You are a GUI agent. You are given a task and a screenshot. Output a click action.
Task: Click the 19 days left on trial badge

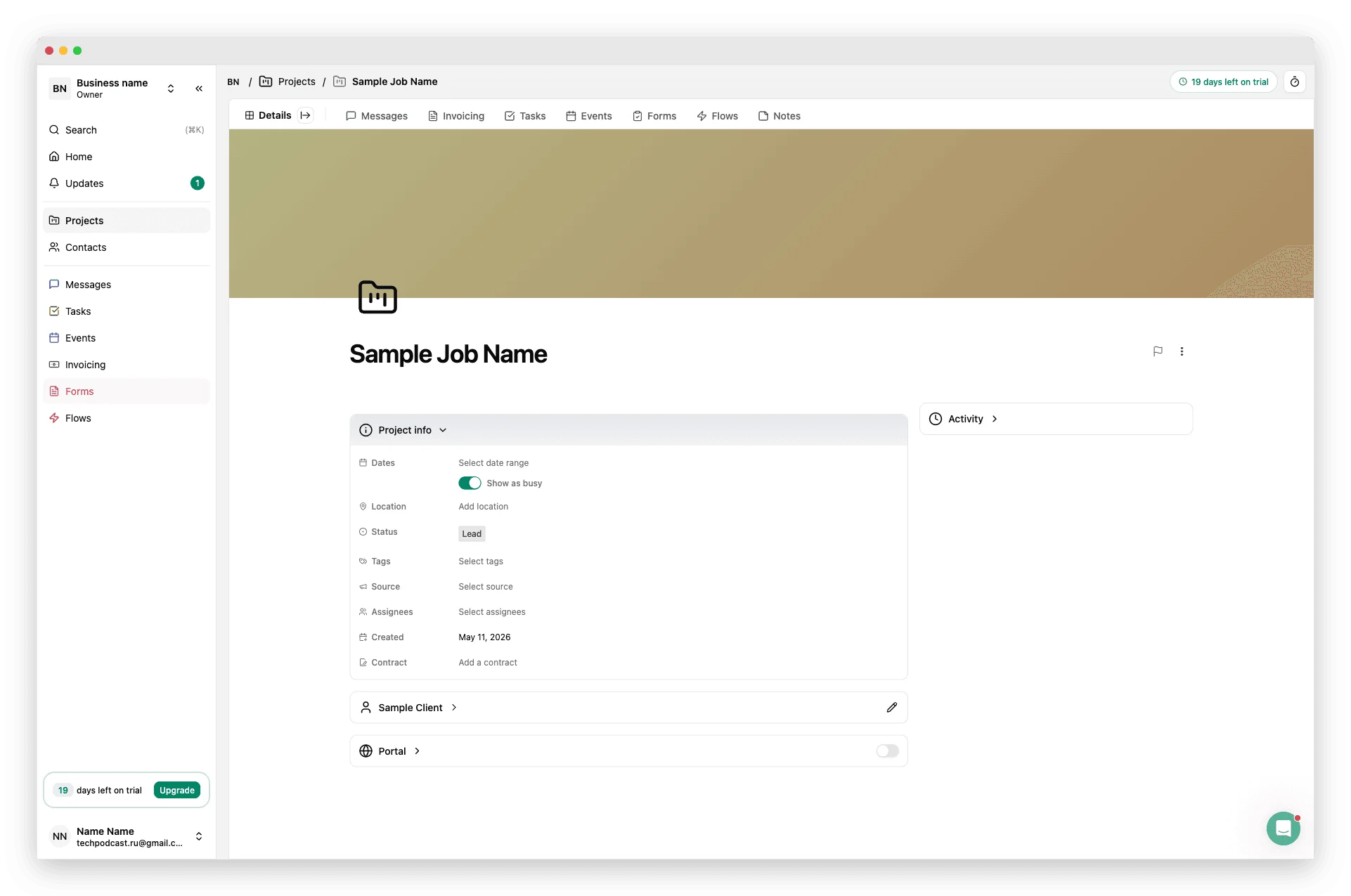point(1223,82)
